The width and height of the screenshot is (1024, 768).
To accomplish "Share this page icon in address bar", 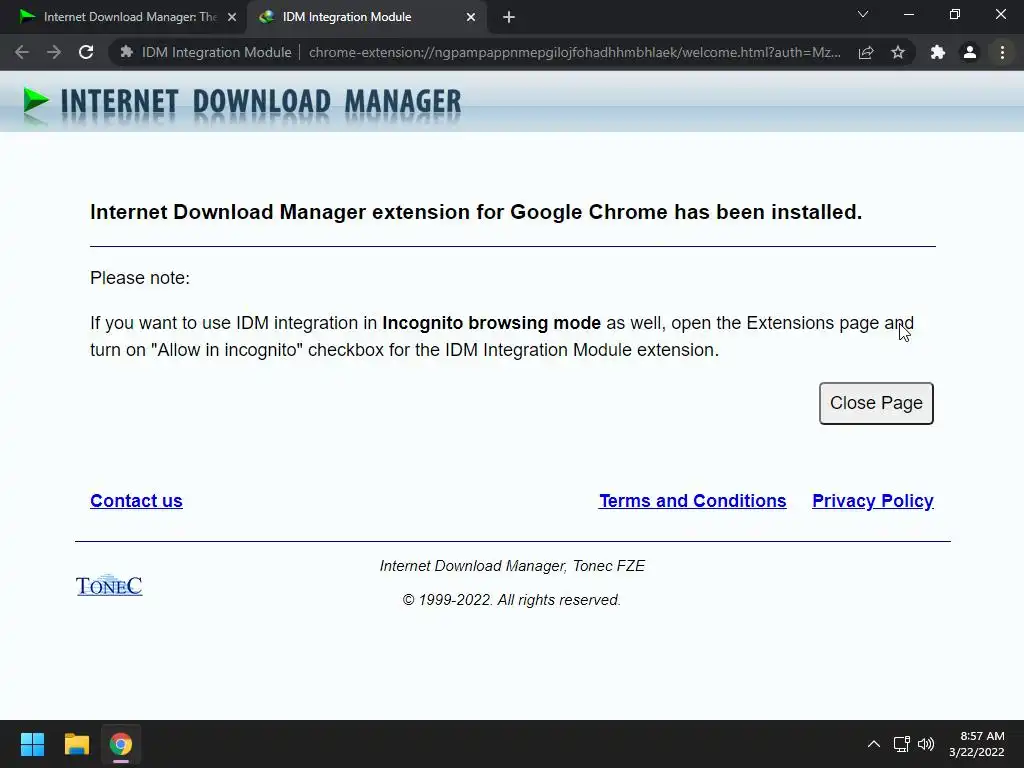I will tap(866, 53).
